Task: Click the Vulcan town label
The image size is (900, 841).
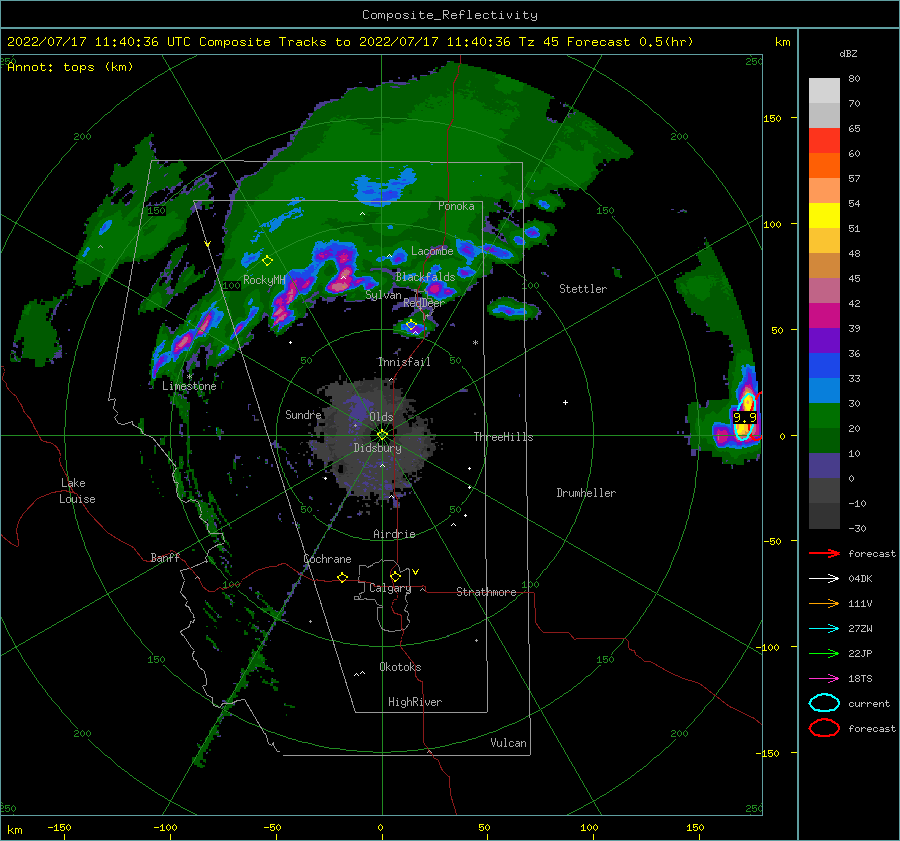Action: [x=508, y=743]
